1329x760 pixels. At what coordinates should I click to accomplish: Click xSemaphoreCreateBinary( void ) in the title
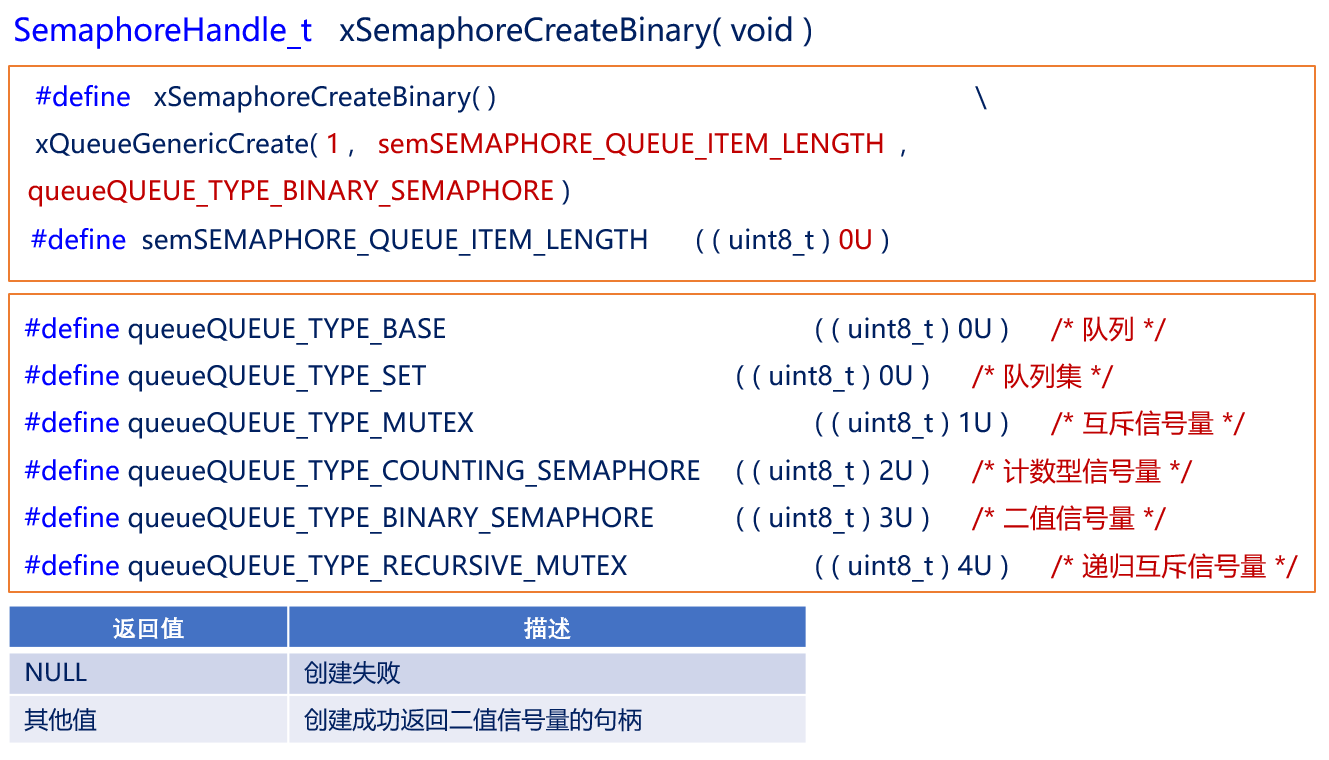pos(576,31)
